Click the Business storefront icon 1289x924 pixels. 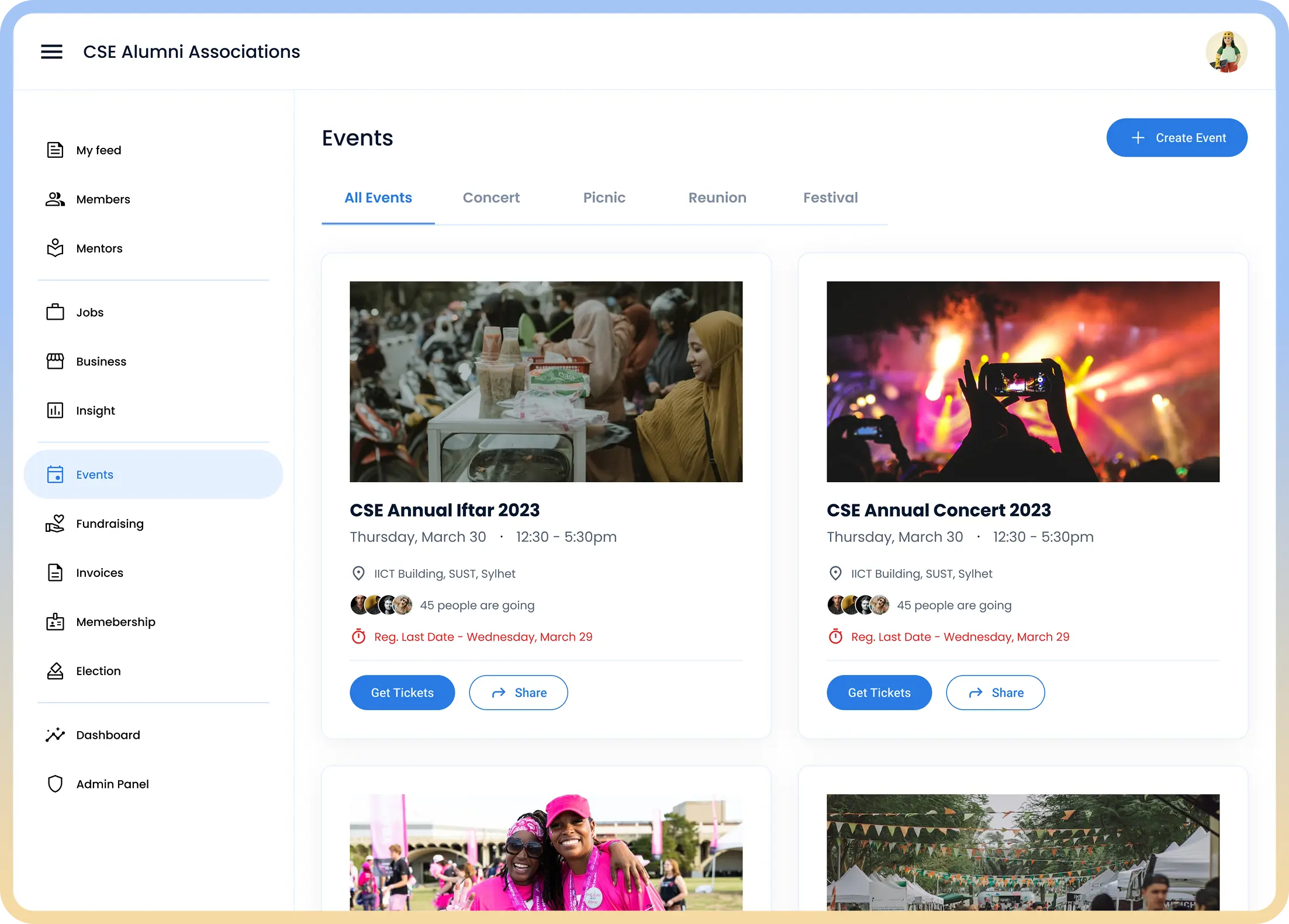[x=55, y=361]
